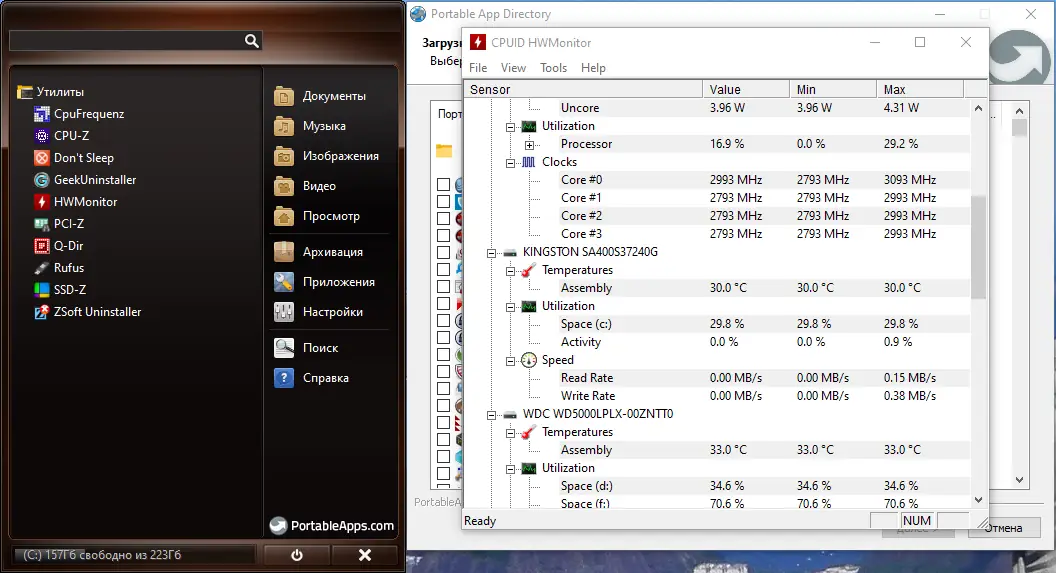Close the PortableApps menu with X

coord(364,555)
